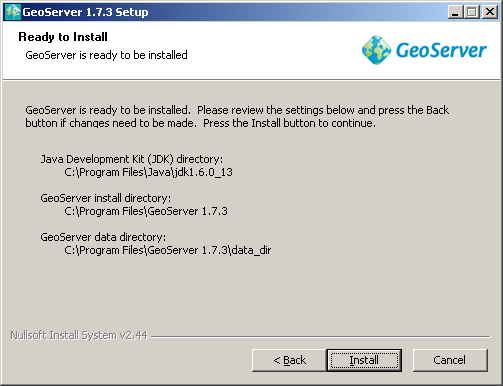Click the setup icon in title bar
Screen dimensions: 503x386
pyautogui.click(x=13, y=12)
